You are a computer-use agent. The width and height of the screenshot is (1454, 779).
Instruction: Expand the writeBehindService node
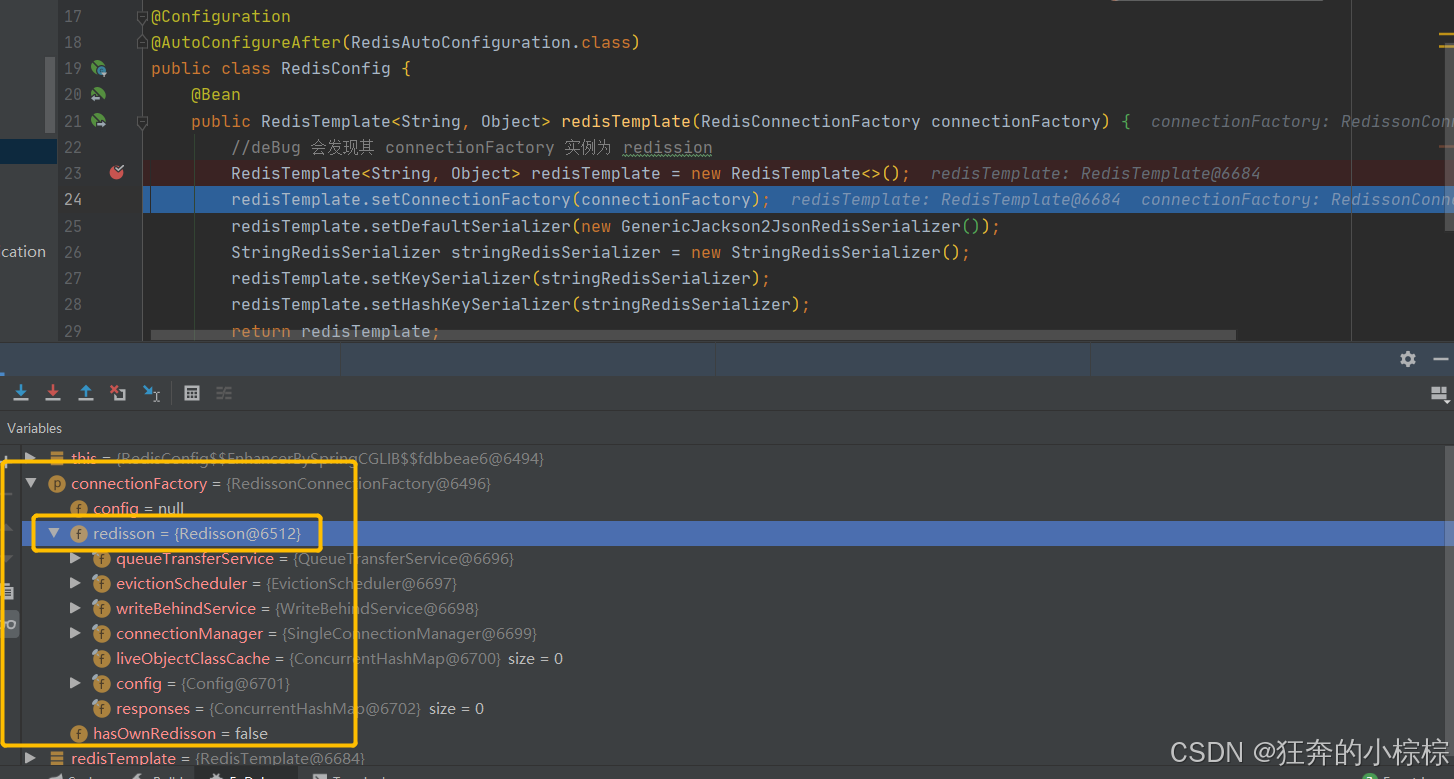(x=76, y=608)
